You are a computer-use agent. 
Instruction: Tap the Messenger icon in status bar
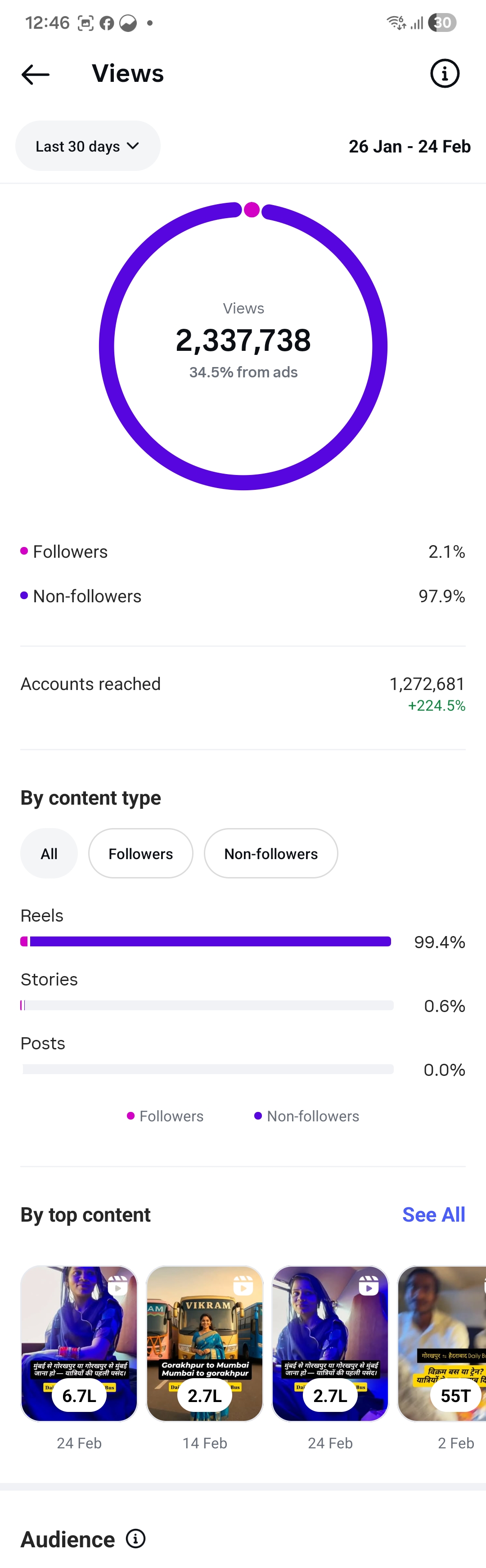(128, 23)
